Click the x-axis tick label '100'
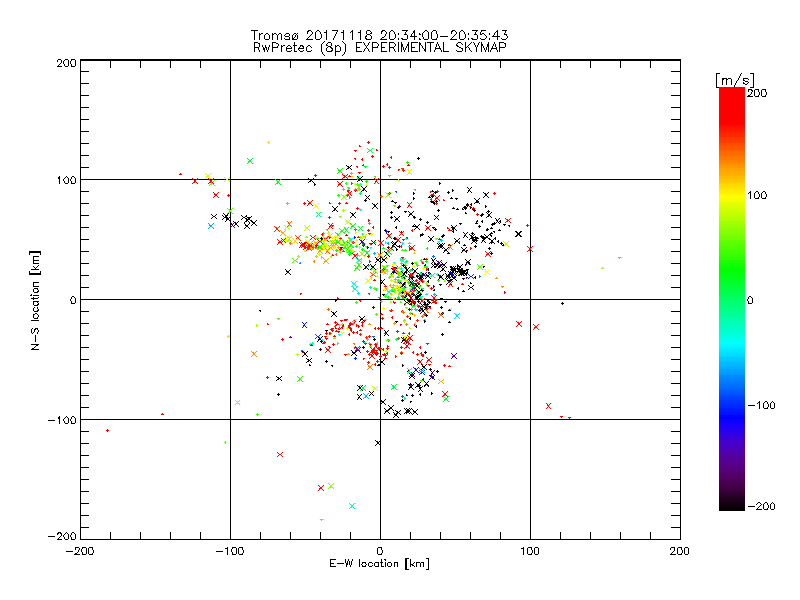Image resolution: width=800 pixels, height=600 pixels. [530, 551]
